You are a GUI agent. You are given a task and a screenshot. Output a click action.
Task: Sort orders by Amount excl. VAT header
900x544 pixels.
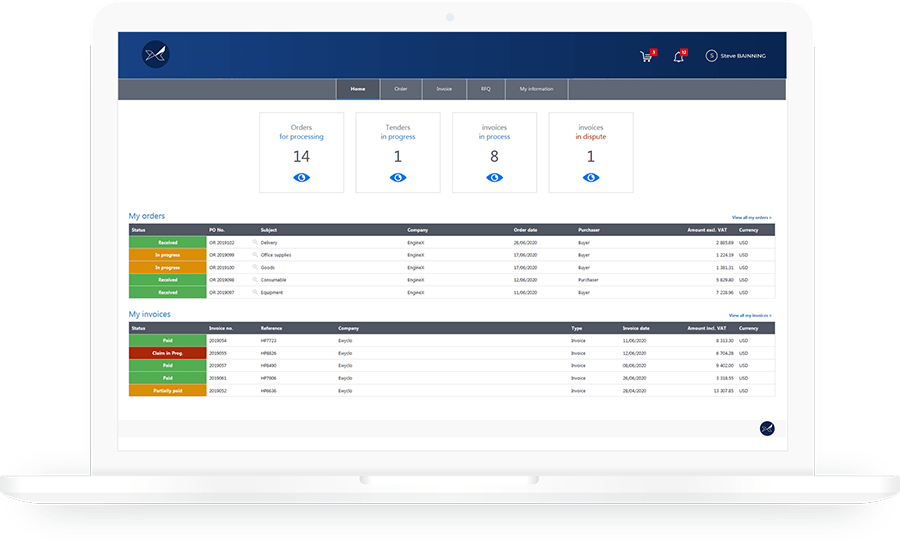click(x=707, y=230)
